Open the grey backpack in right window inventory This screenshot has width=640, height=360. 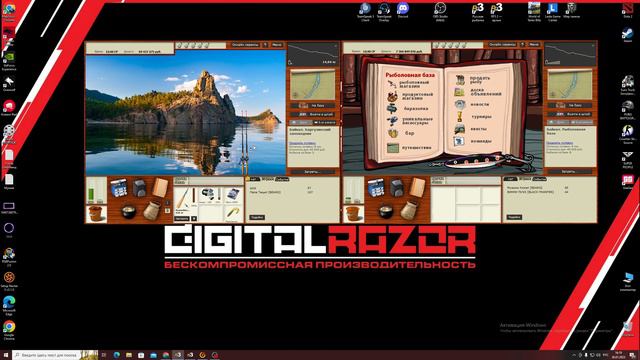(397, 189)
